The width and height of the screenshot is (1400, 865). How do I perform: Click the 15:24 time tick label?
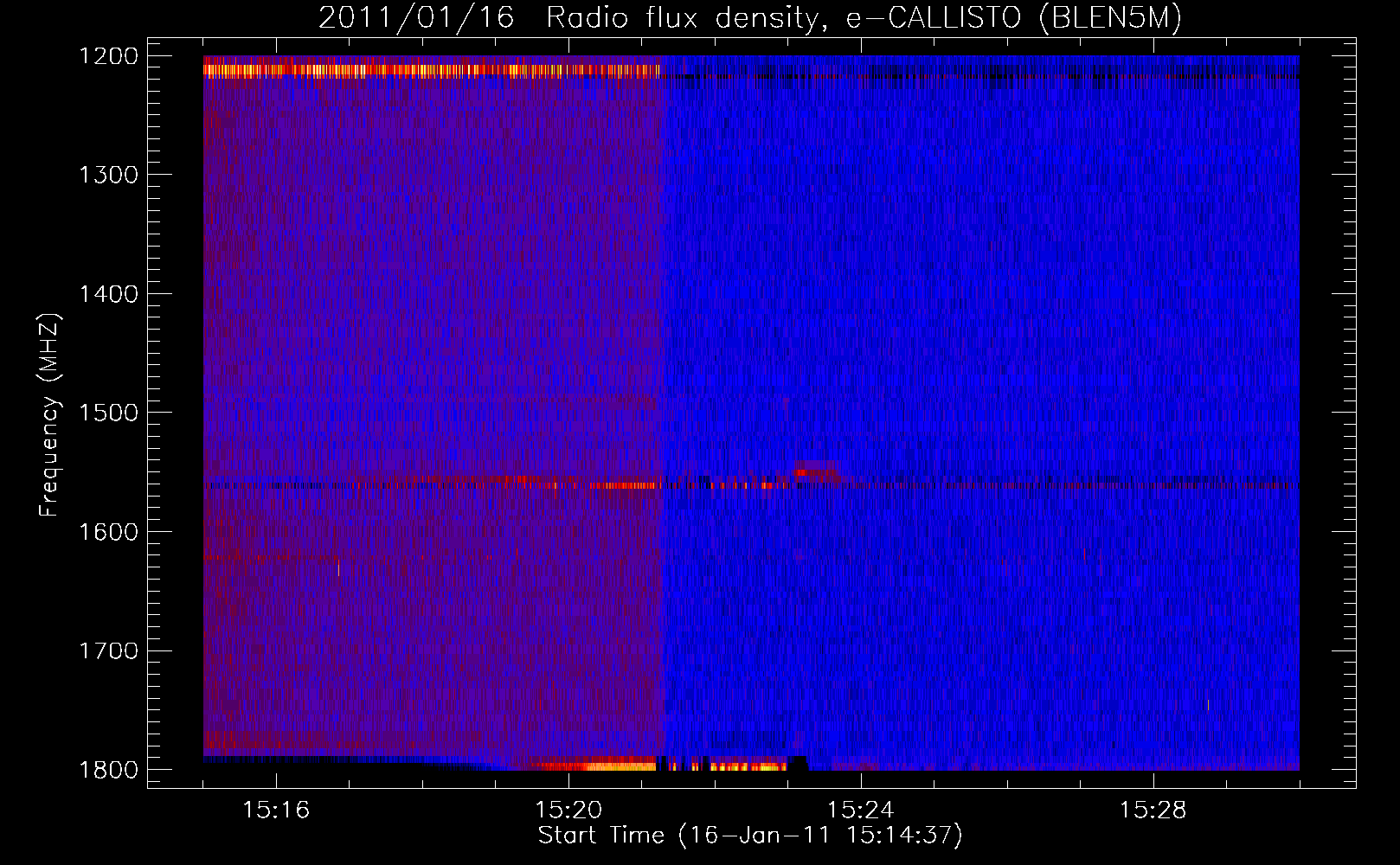[861, 811]
